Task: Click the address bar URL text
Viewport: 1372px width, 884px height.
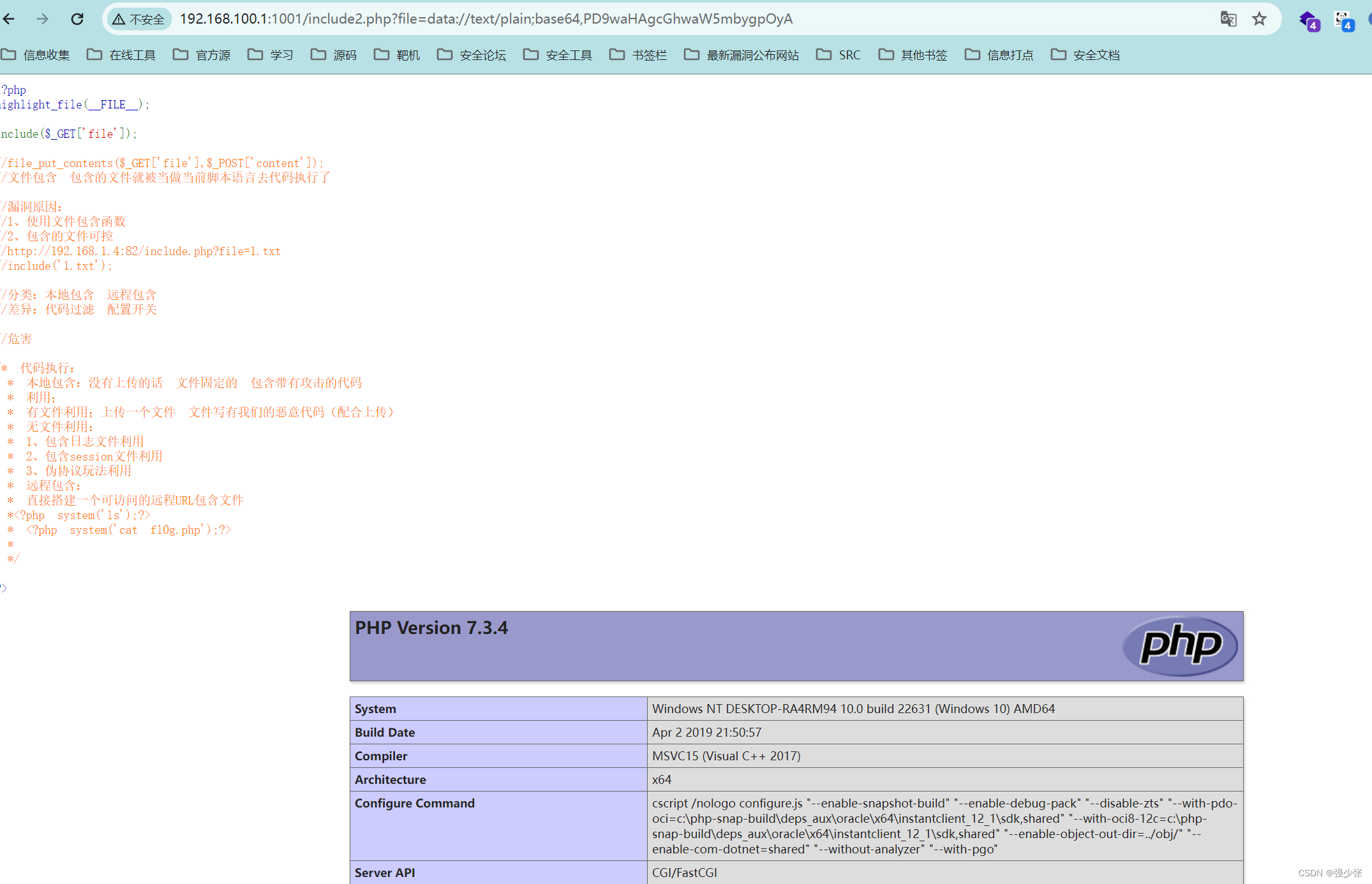Action: click(x=485, y=19)
